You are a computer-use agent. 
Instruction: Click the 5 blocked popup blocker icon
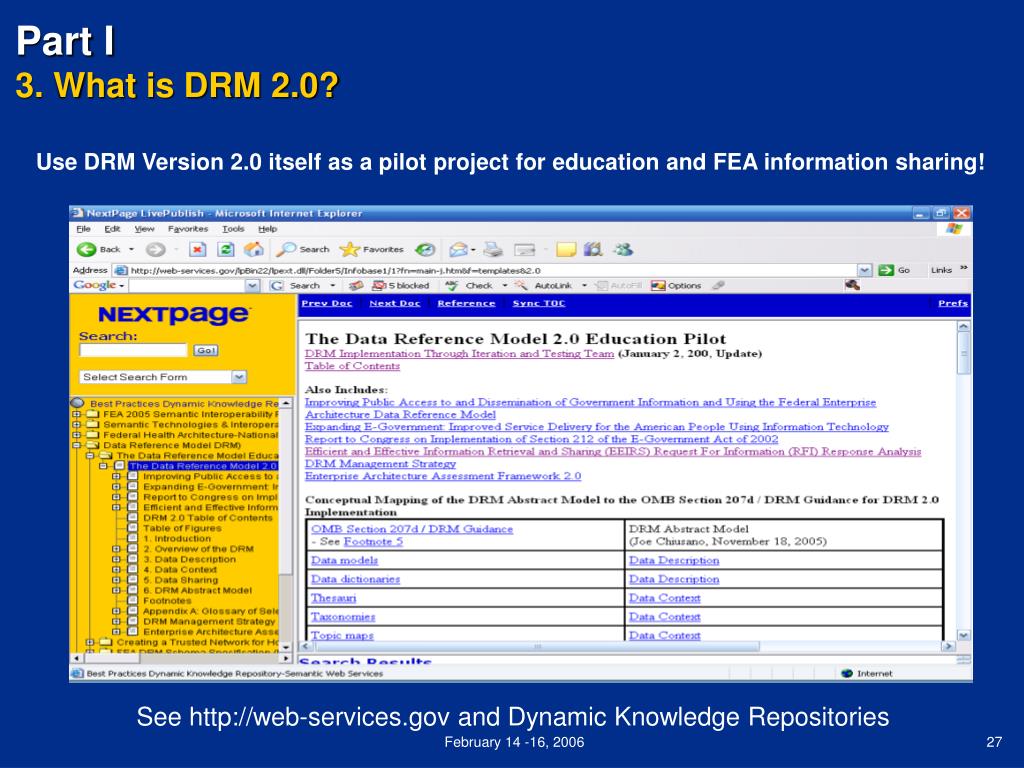click(x=379, y=285)
